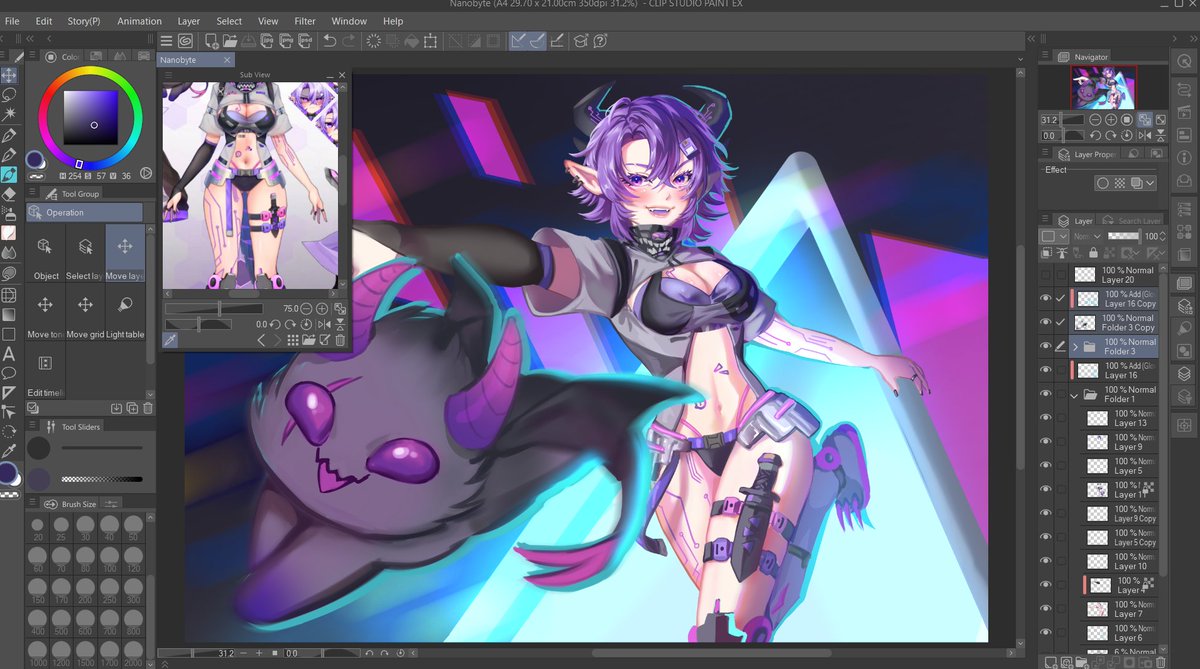1200x669 pixels.
Task: Hide Layer 7 via eye icon
Action: (x=1046, y=608)
